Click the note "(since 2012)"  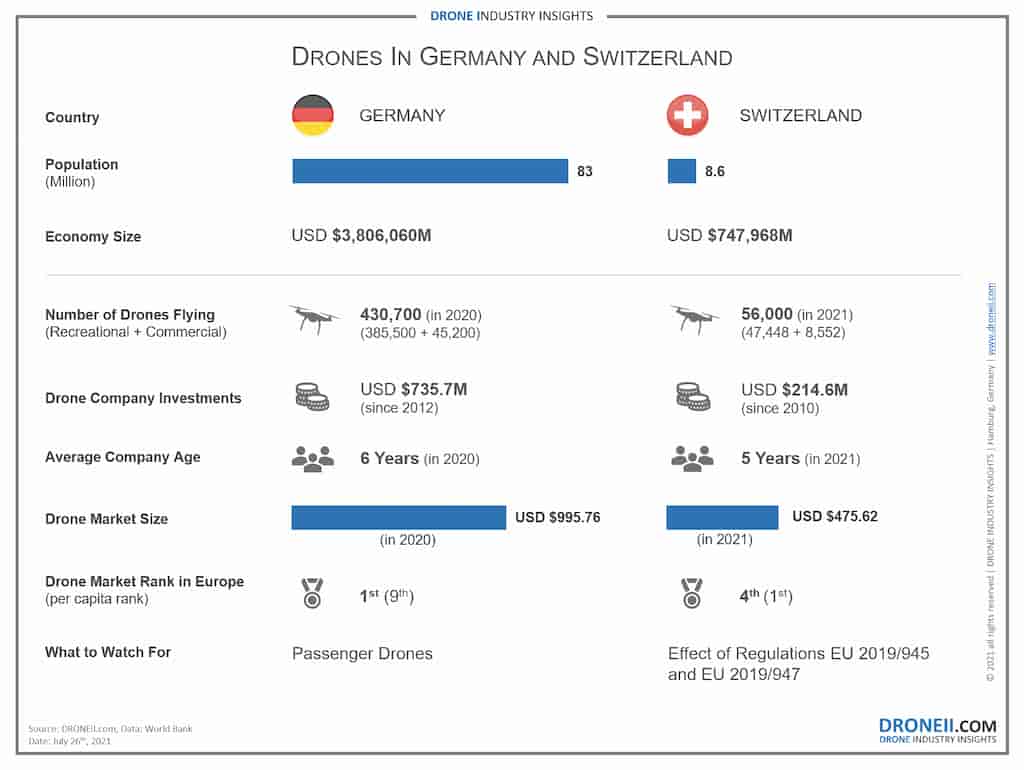tap(399, 408)
